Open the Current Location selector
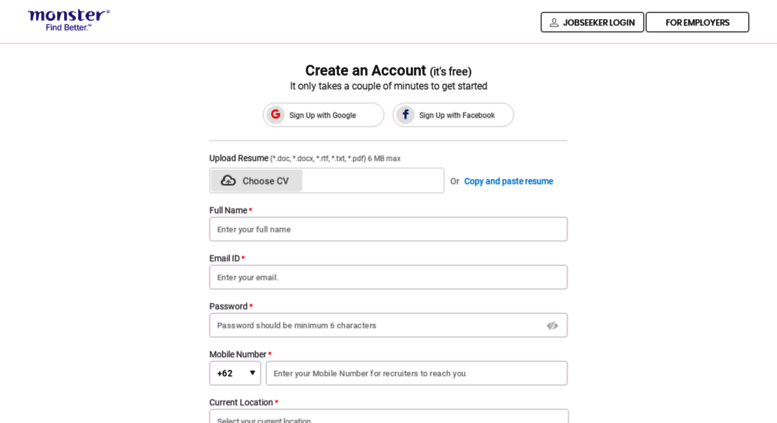Viewport: 777px width, 423px height. tap(388, 416)
